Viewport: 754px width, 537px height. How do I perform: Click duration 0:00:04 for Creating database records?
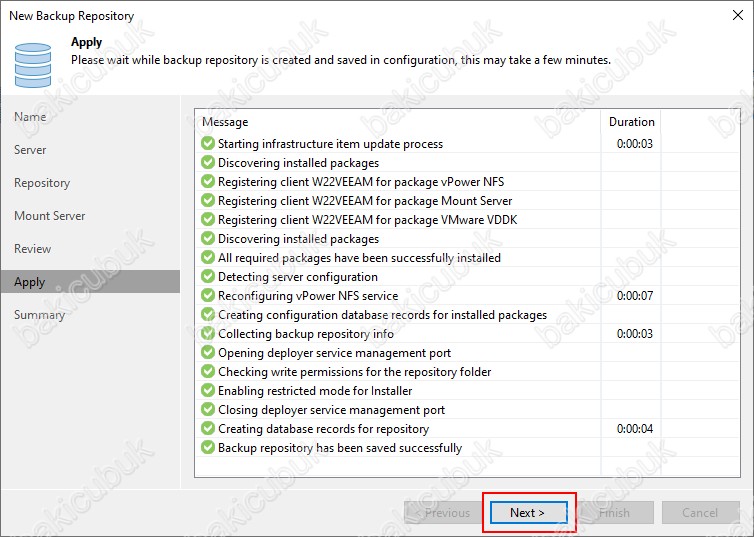pos(635,429)
